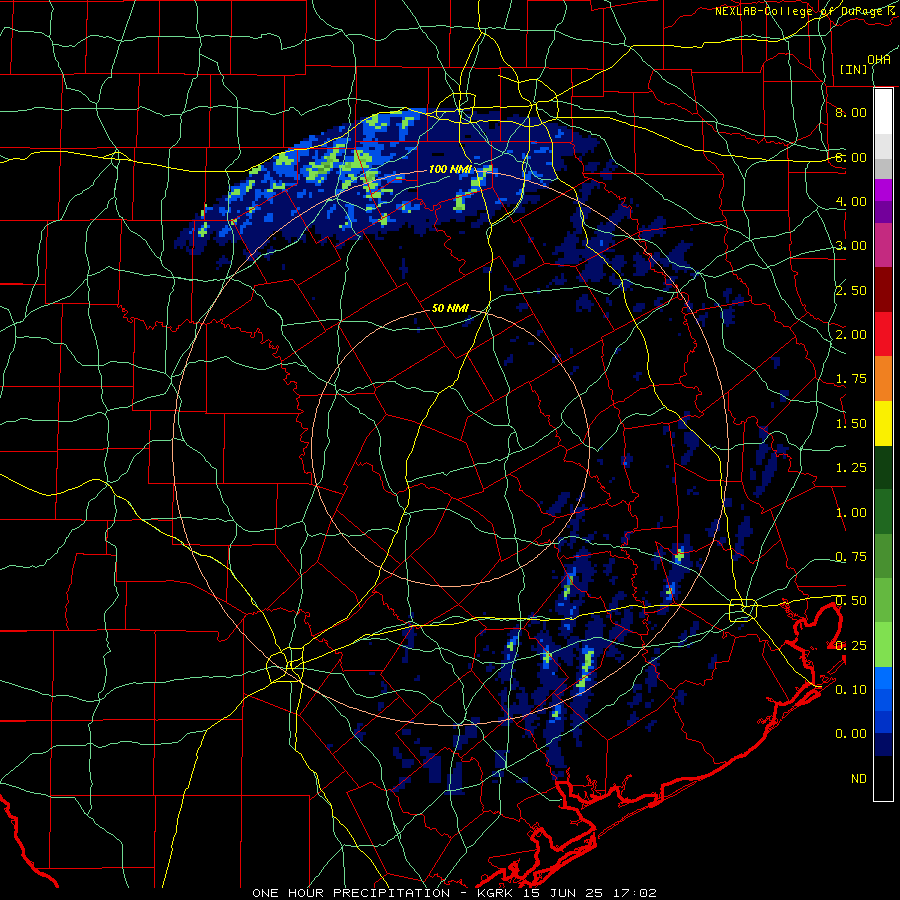Image resolution: width=900 pixels, height=900 pixels.
Task: Click the 8.00 legend value
Action: pos(851,112)
